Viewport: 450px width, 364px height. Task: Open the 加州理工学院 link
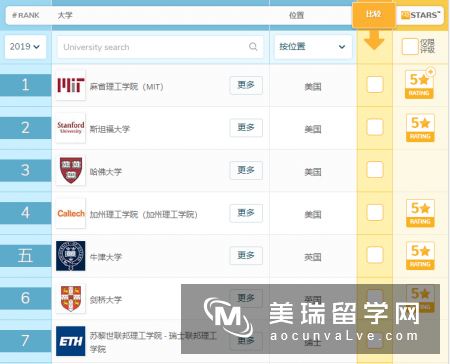pyautogui.click(x=144, y=215)
